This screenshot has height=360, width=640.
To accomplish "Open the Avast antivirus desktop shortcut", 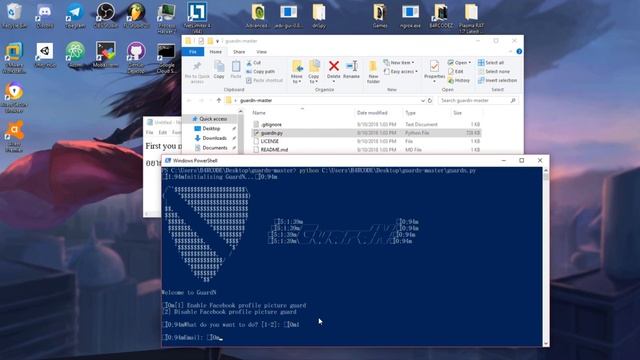I will [14, 136].
